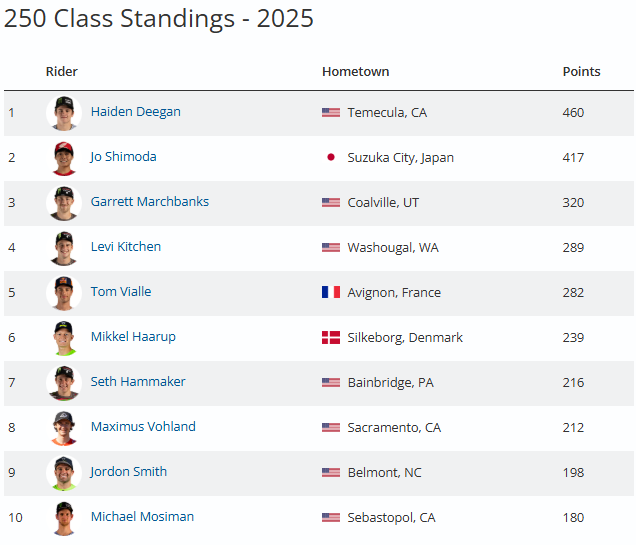Screen dimensions: 636x545
Task: Click Mikkel Haarup's rider avatar photo
Action: [63, 338]
